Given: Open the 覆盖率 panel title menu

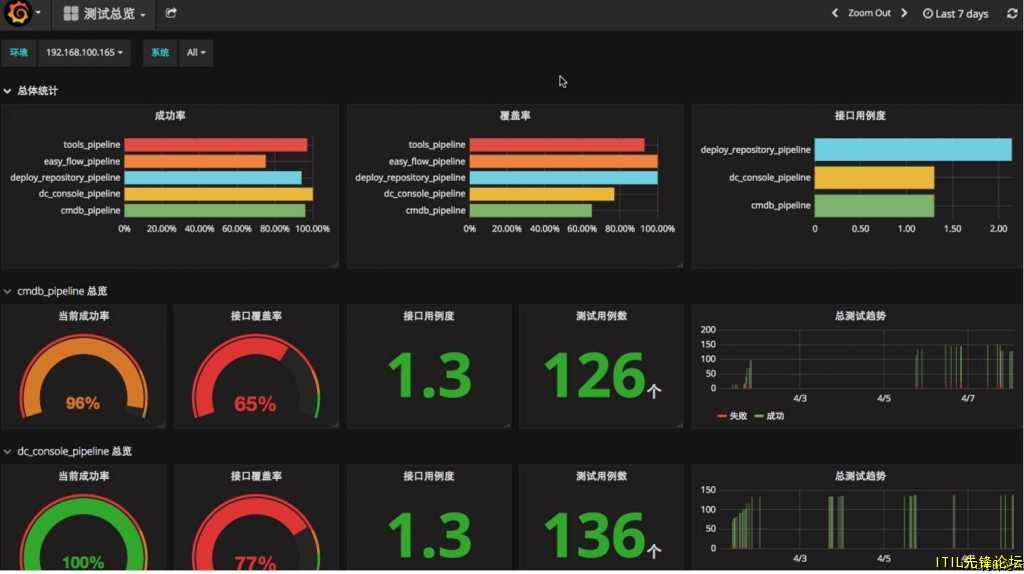Looking at the screenshot, I should 515,116.
